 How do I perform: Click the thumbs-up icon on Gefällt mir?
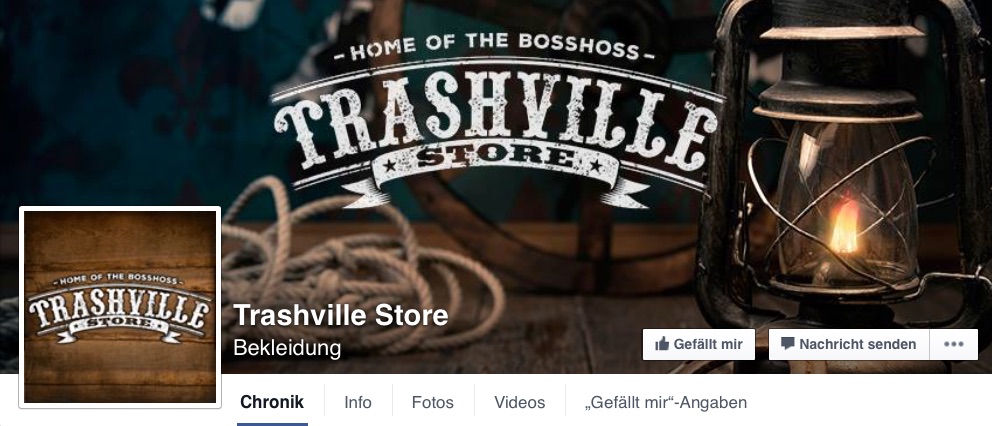coord(662,344)
